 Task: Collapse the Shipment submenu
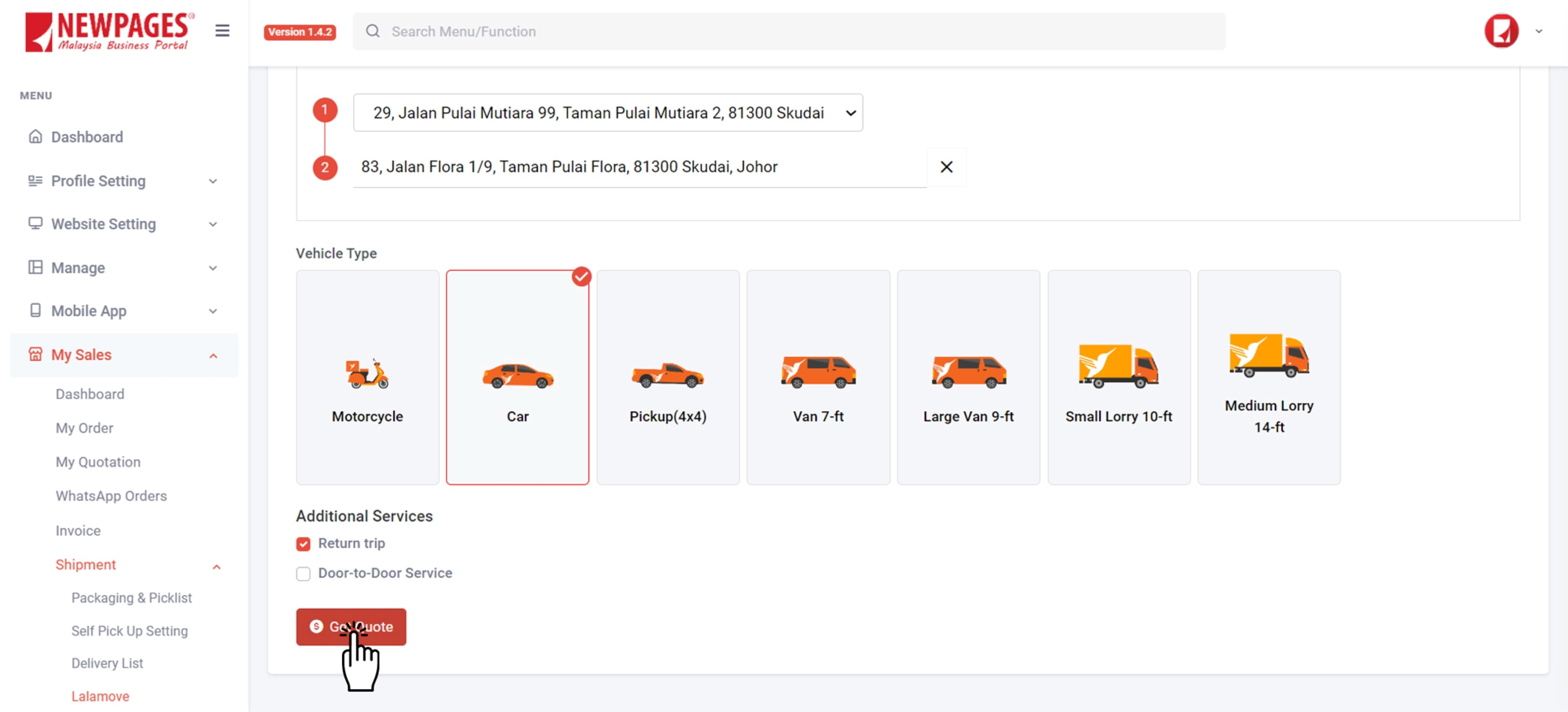[x=216, y=566]
